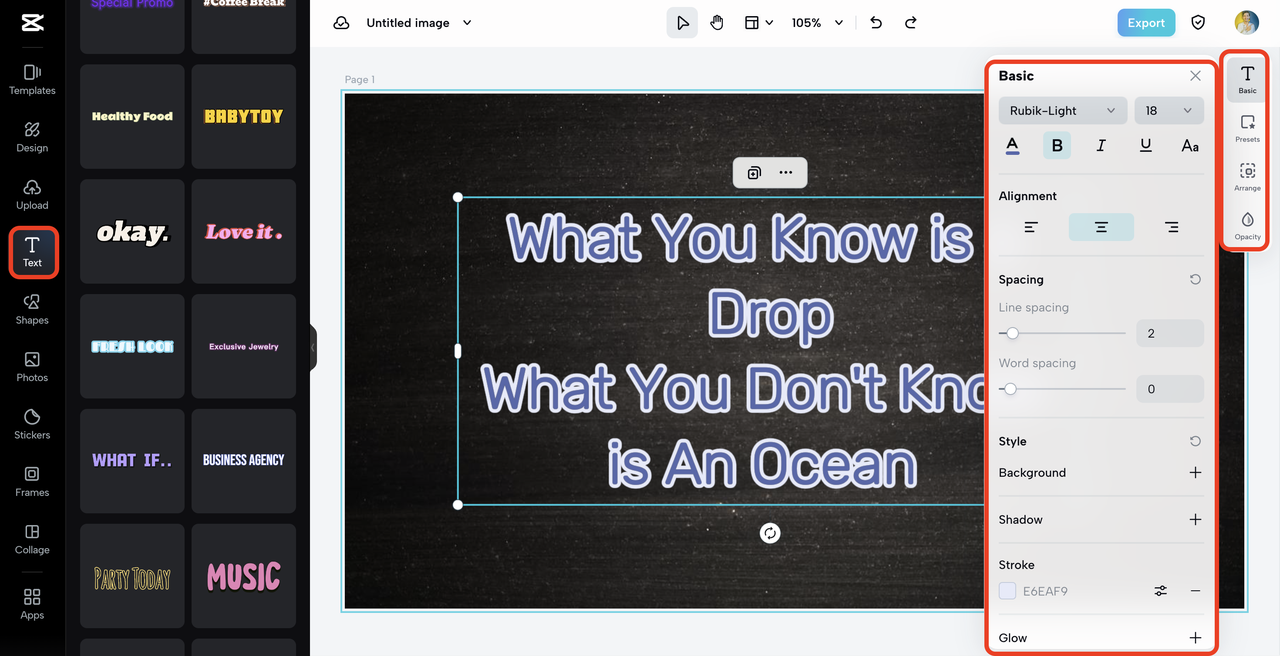Click the stroke adjustment settings icon

[x=1160, y=591]
